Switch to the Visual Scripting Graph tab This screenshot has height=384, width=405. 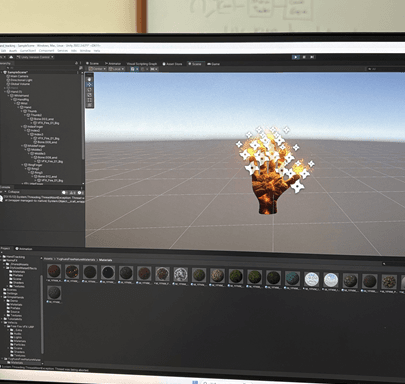click(142, 64)
